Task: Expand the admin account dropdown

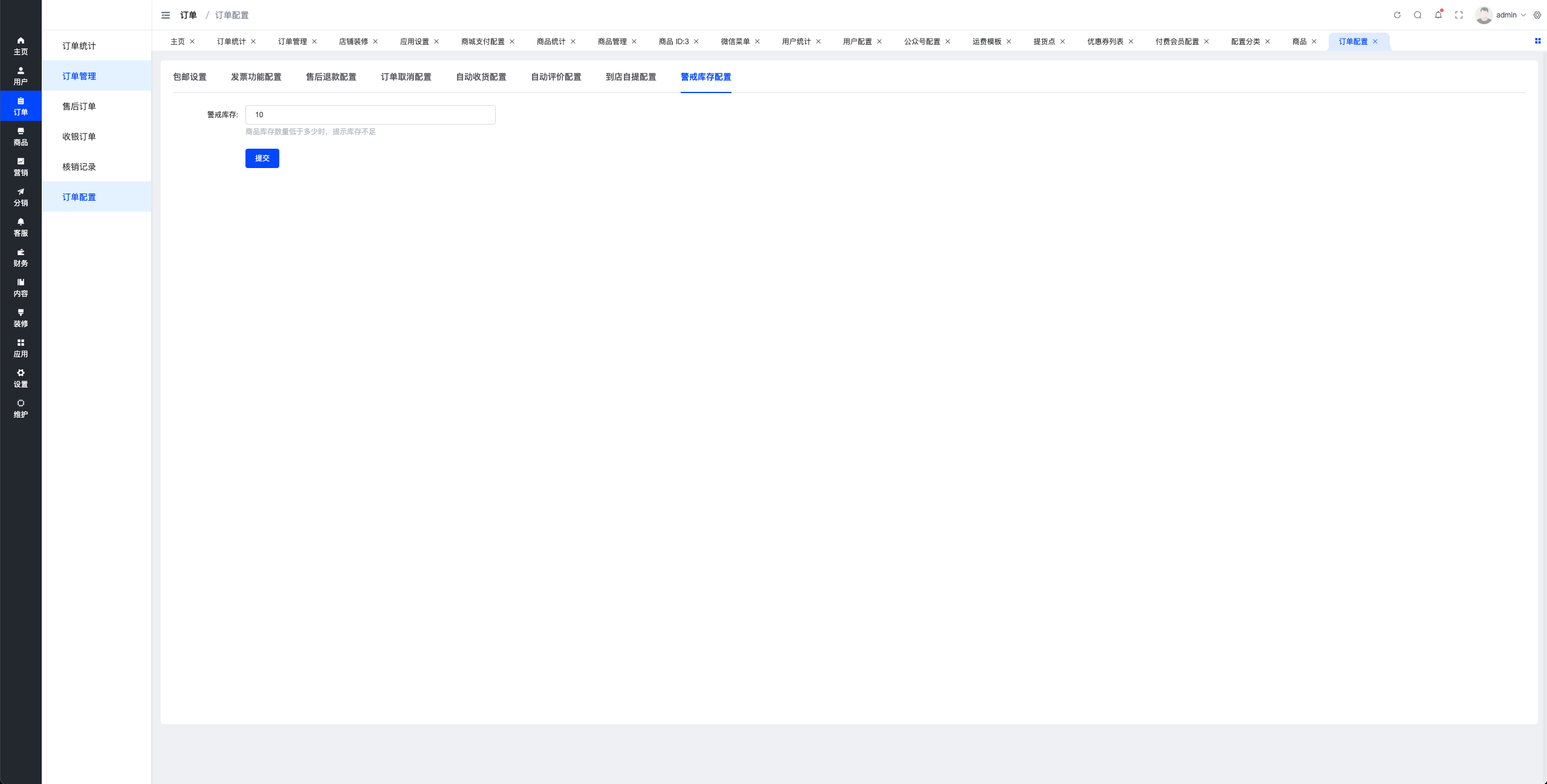Action: [x=1510, y=15]
